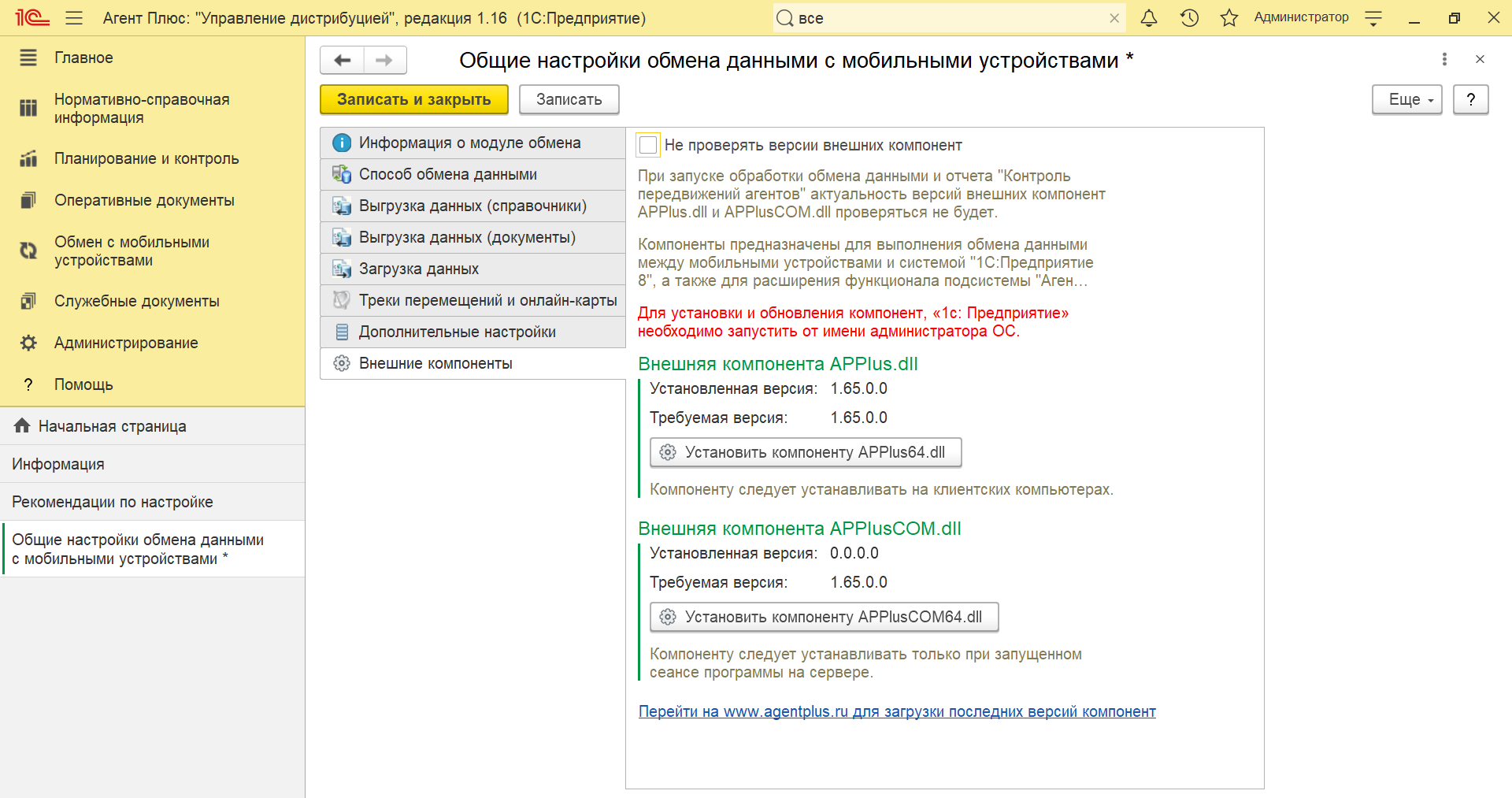The image size is (1512, 798).
Task: Open the Главное section
Action: pos(152,58)
